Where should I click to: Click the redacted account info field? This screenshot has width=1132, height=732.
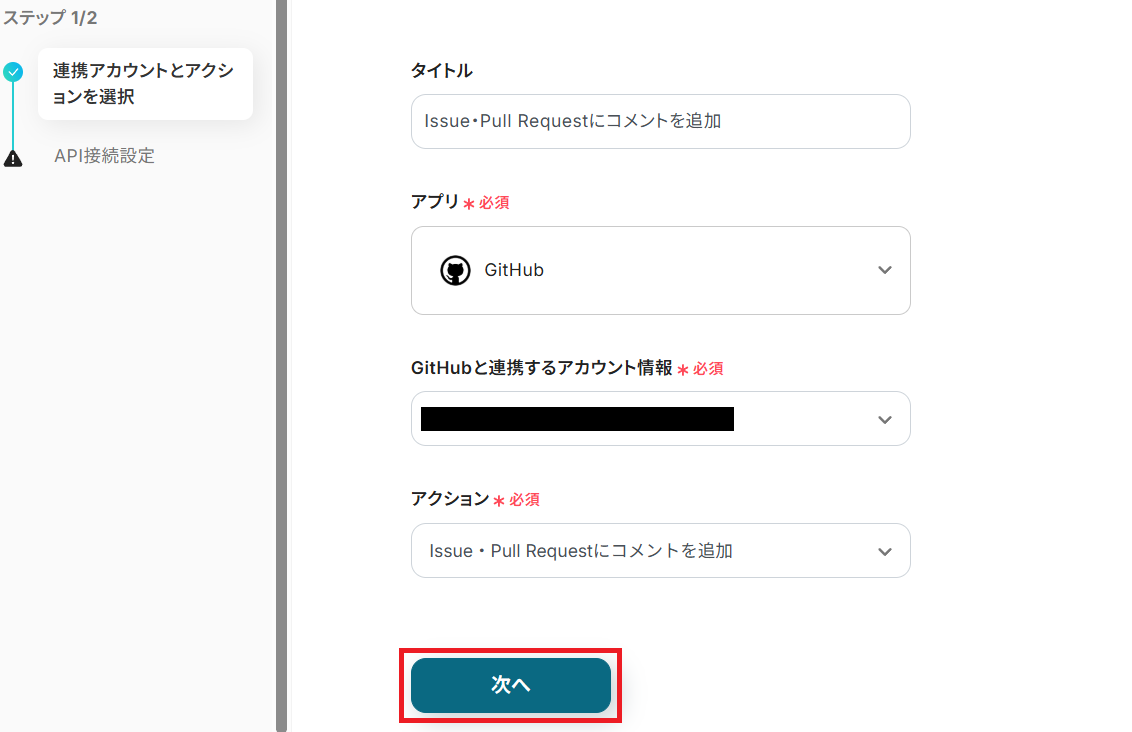[x=577, y=419]
